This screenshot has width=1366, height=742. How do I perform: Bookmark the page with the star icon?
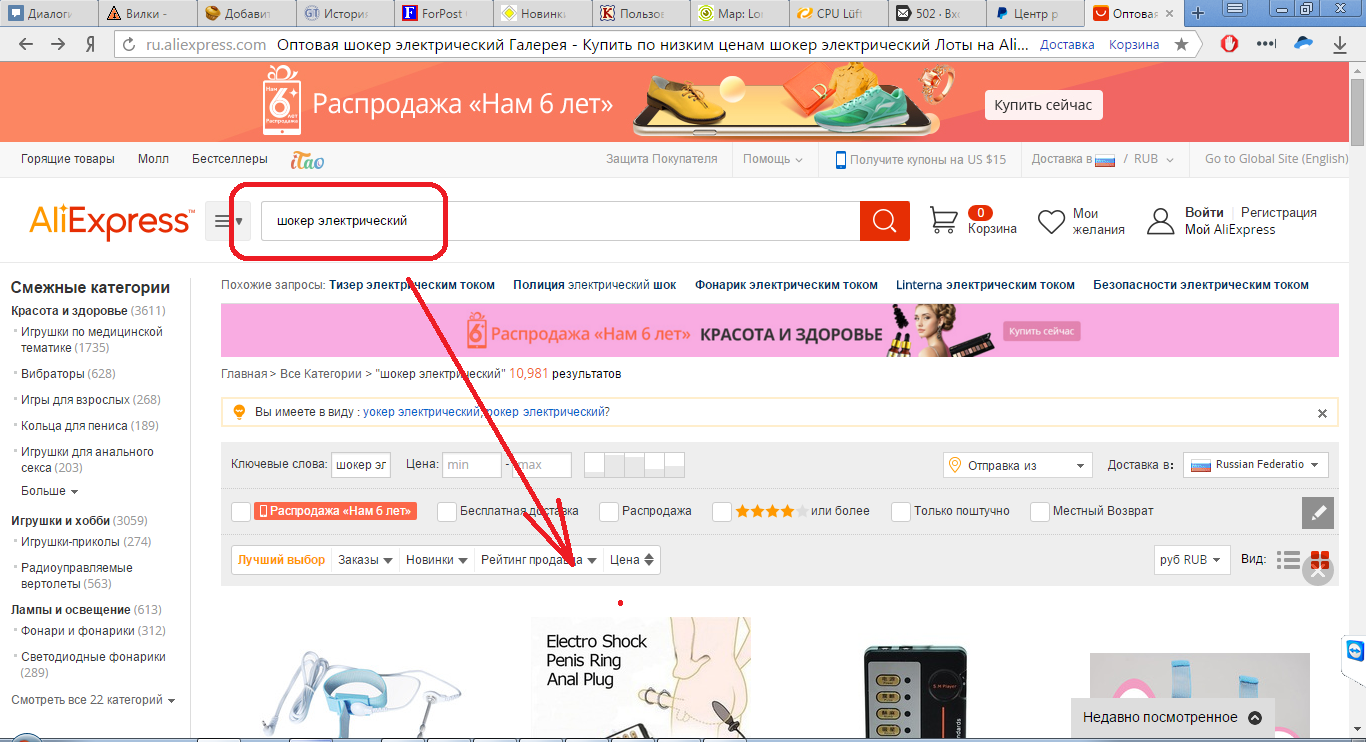1181,45
